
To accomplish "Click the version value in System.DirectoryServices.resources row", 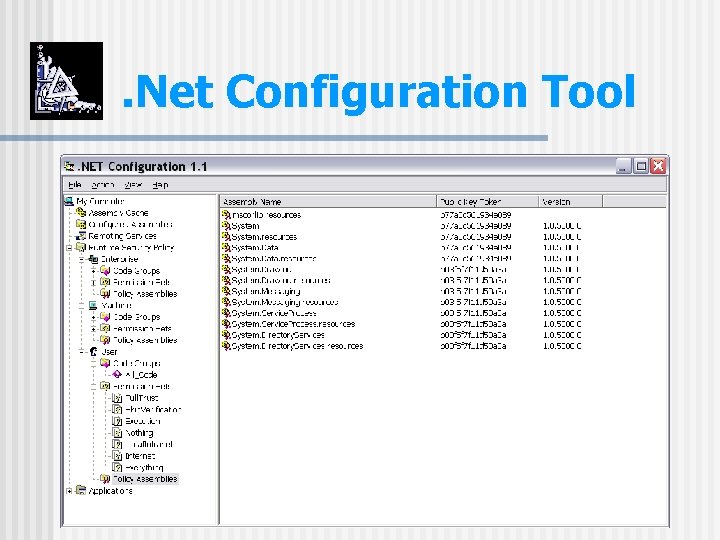I will (x=562, y=346).
